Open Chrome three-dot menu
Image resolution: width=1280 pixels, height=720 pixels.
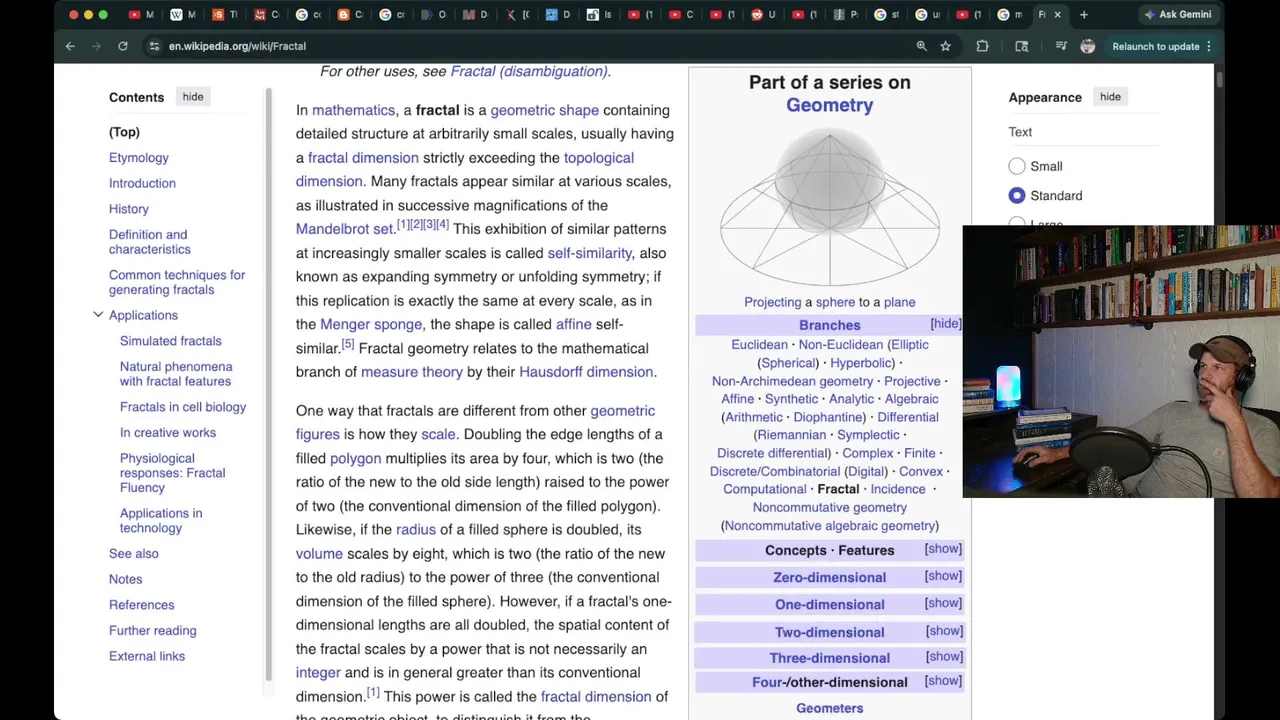click(x=1209, y=46)
